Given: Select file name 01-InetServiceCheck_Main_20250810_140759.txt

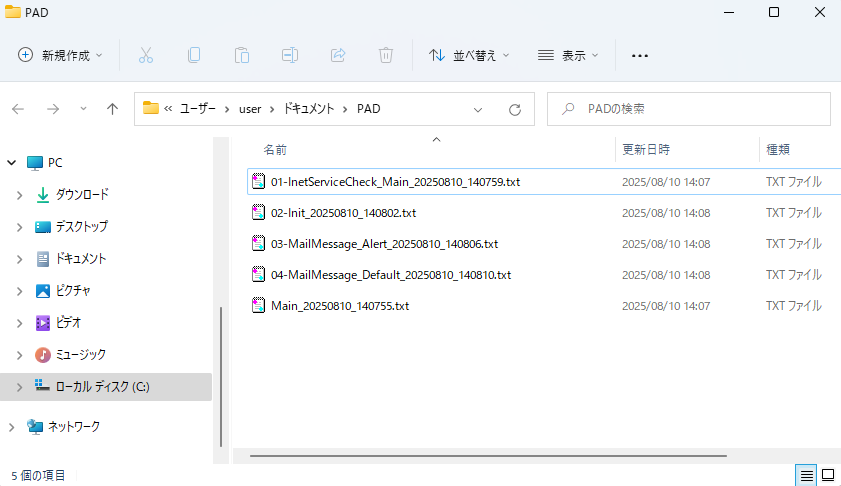Looking at the screenshot, I should coord(395,182).
